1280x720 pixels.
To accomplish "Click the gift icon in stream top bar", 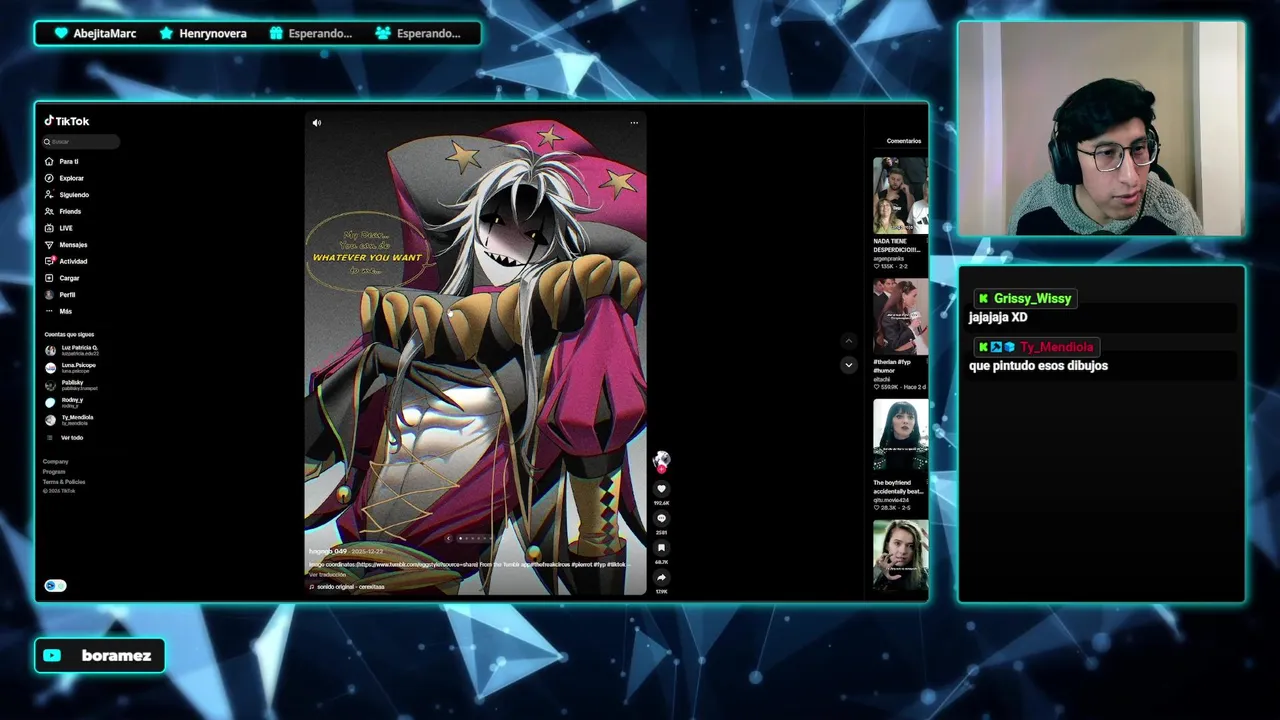I will (x=276, y=33).
